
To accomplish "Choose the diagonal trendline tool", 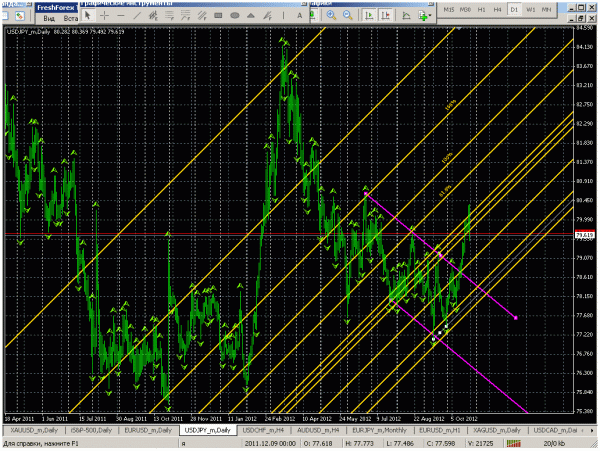I will click(137, 16).
